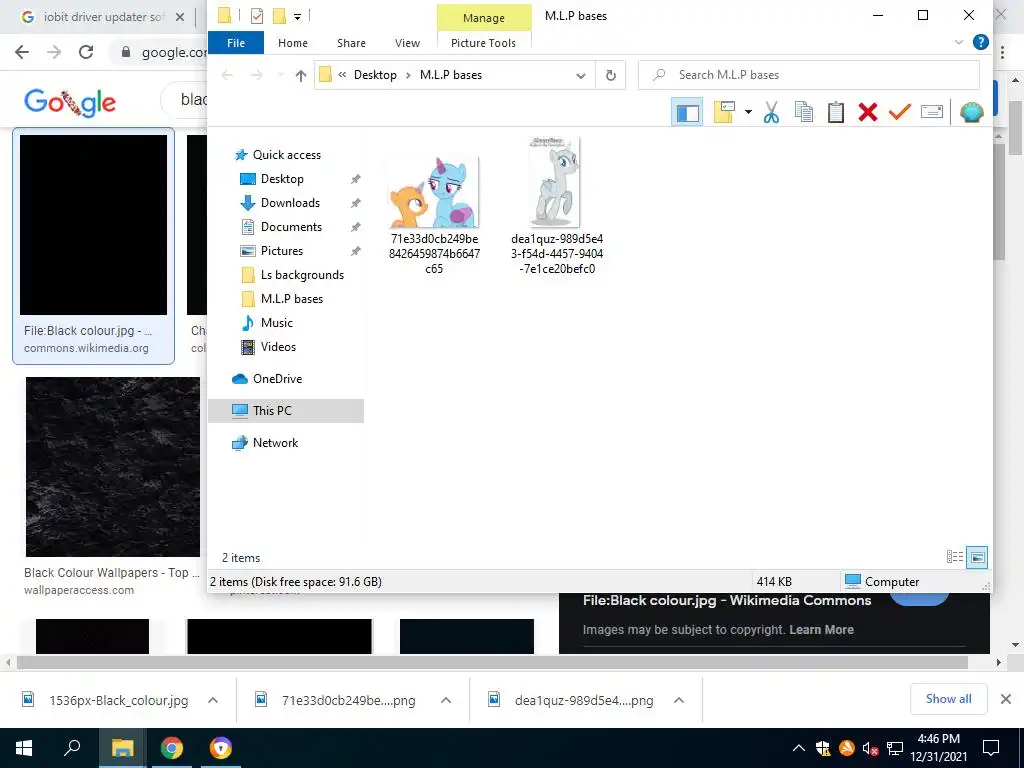Screen dimensions: 1024x768
Task: Click Chrome back arrow button
Action: click(22, 52)
